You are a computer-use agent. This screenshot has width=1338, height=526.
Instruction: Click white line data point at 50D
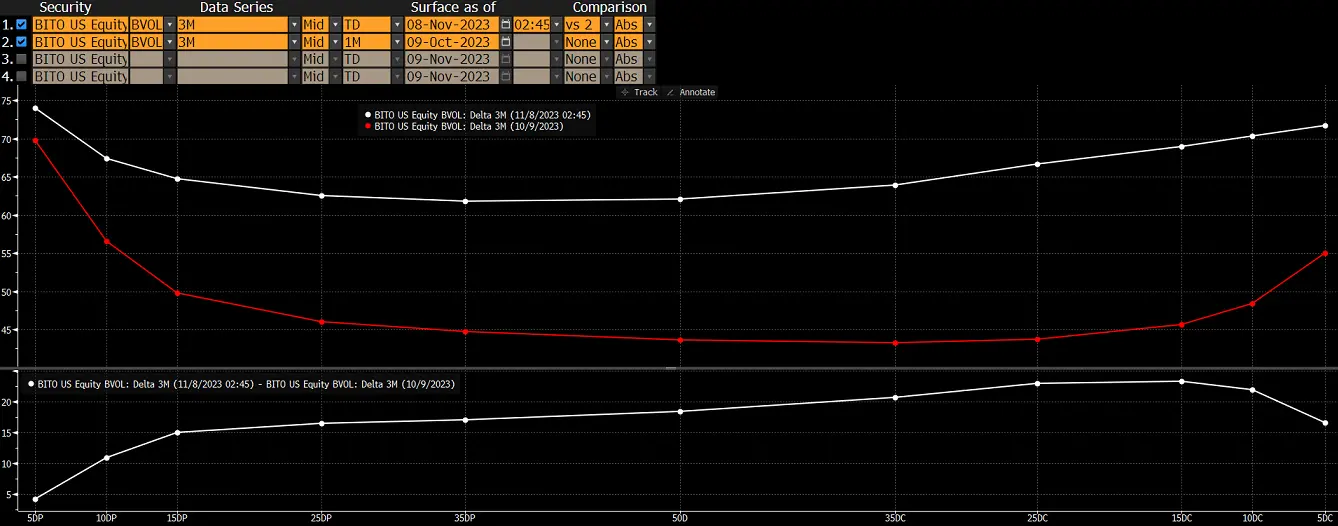[x=680, y=199]
